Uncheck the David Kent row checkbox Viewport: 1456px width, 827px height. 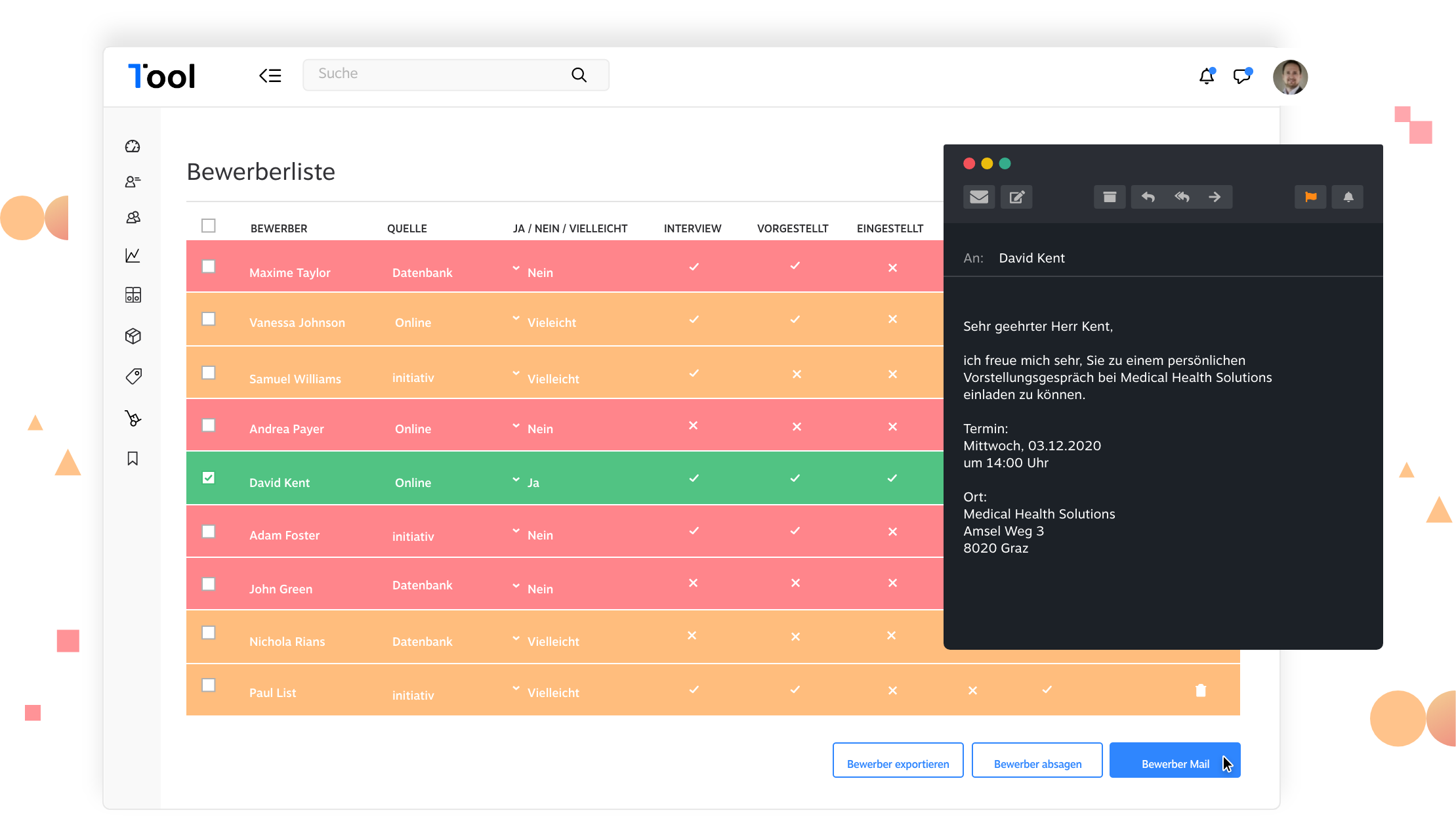click(209, 478)
